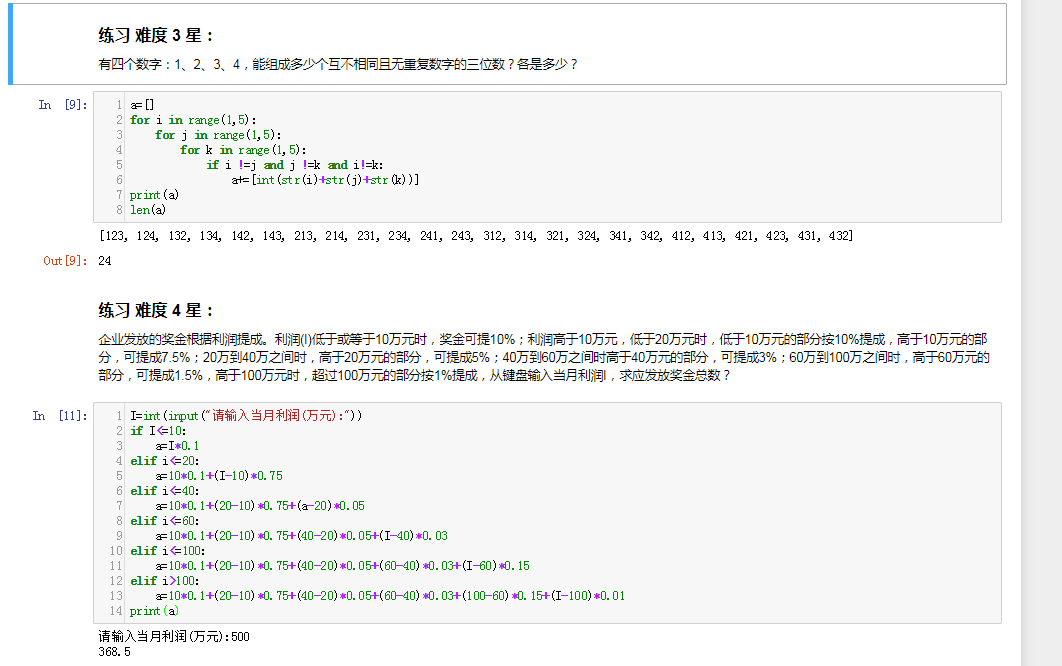Viewport: 1062px width, 666px height.
Task: Click line 'elif i<=60:'
Action: click(165, 520)
